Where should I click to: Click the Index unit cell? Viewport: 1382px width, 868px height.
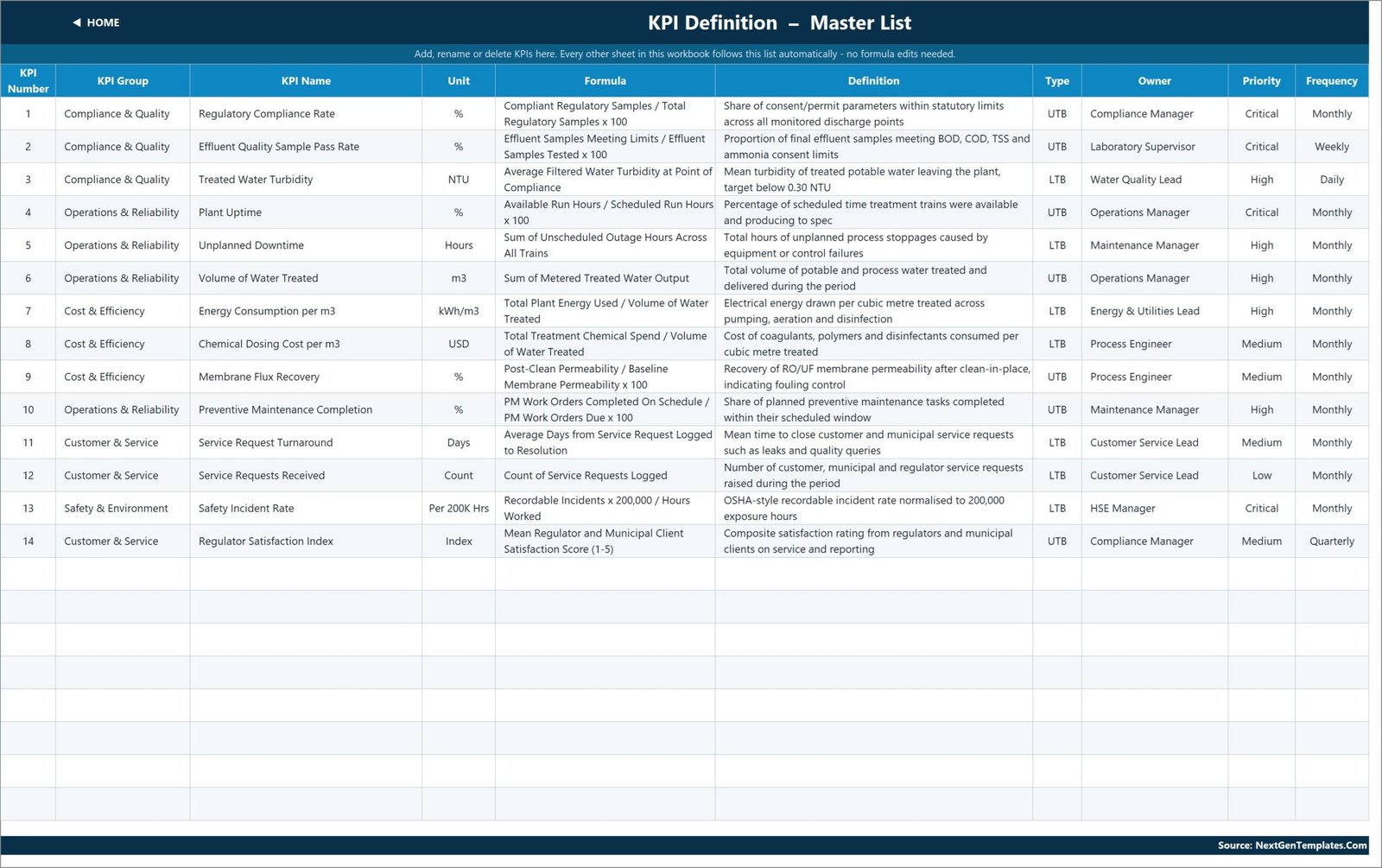(x=459, y=541)
